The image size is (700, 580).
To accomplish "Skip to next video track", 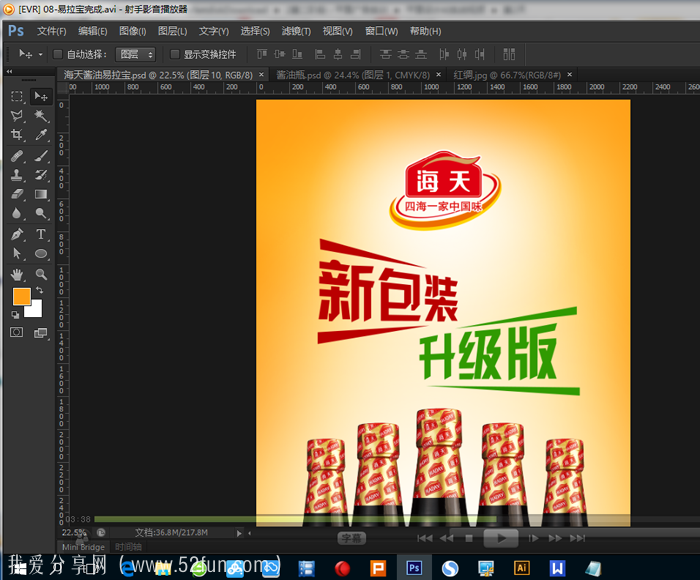I will coord(577,538).
